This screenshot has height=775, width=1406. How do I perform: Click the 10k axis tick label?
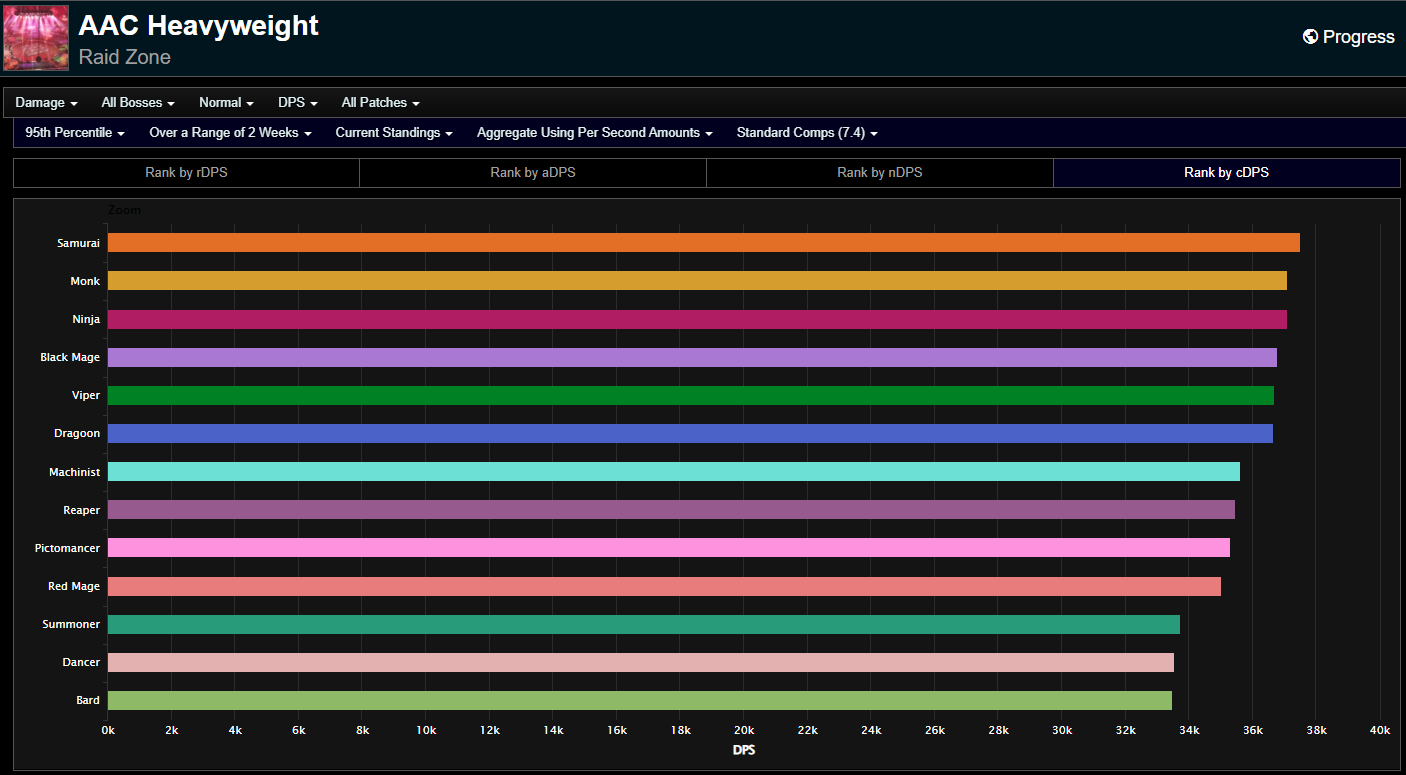(426, 731)
